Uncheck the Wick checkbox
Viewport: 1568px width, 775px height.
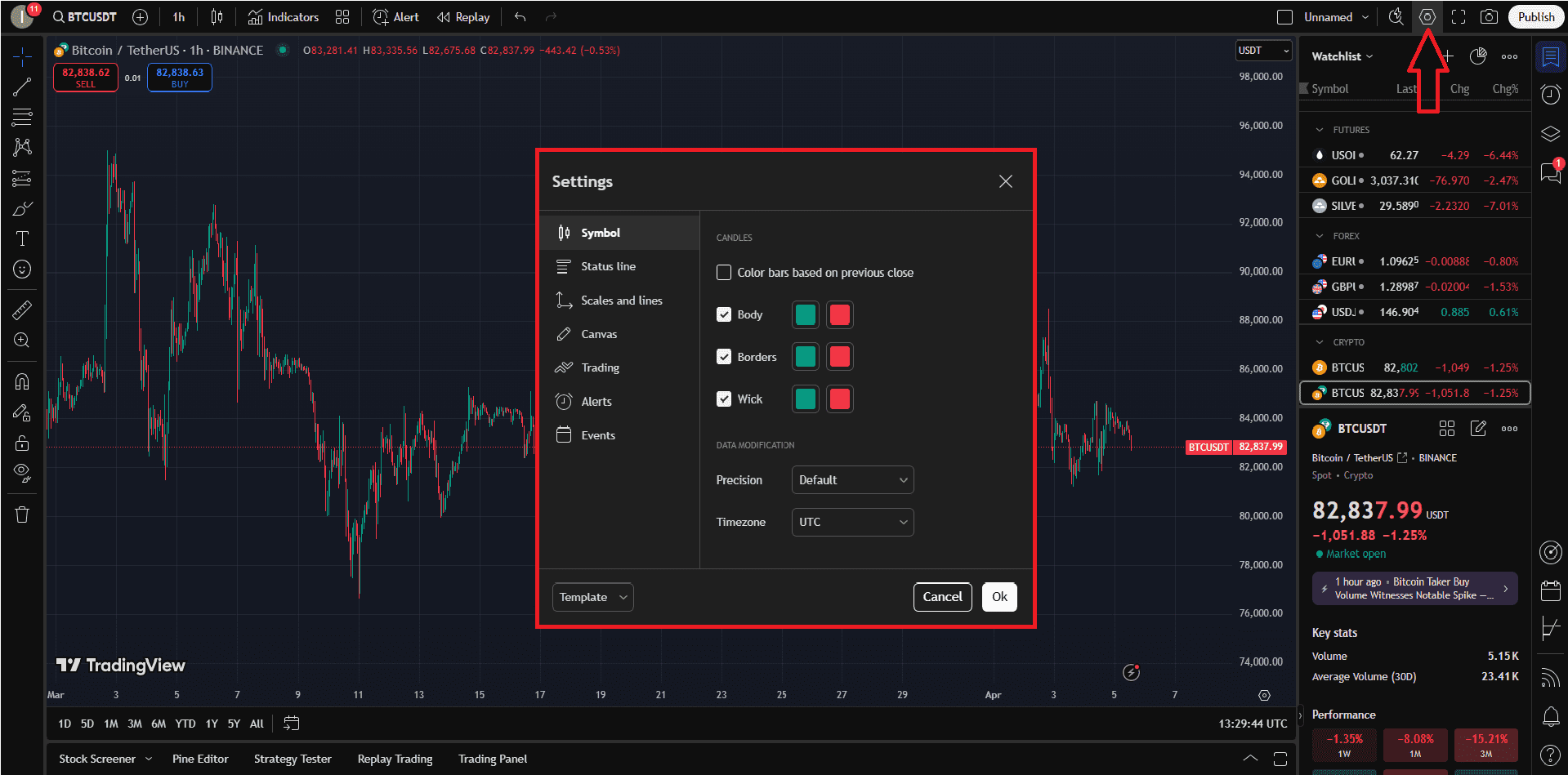724,399
